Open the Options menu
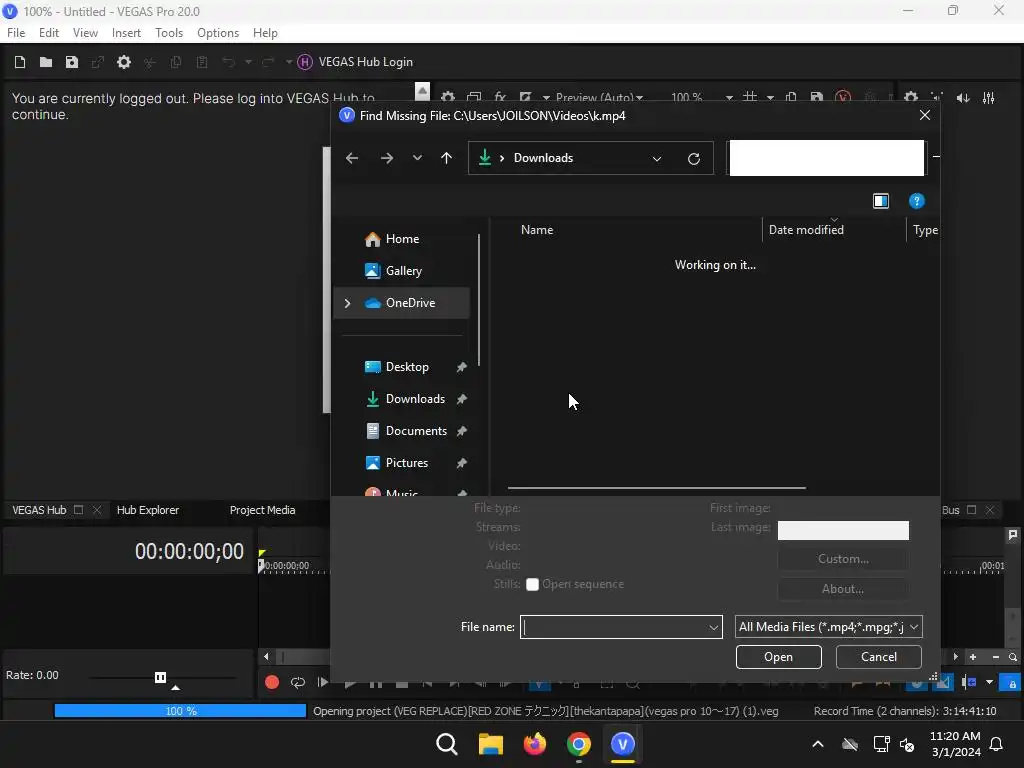Screen dimensions: 1024x768 217,33
